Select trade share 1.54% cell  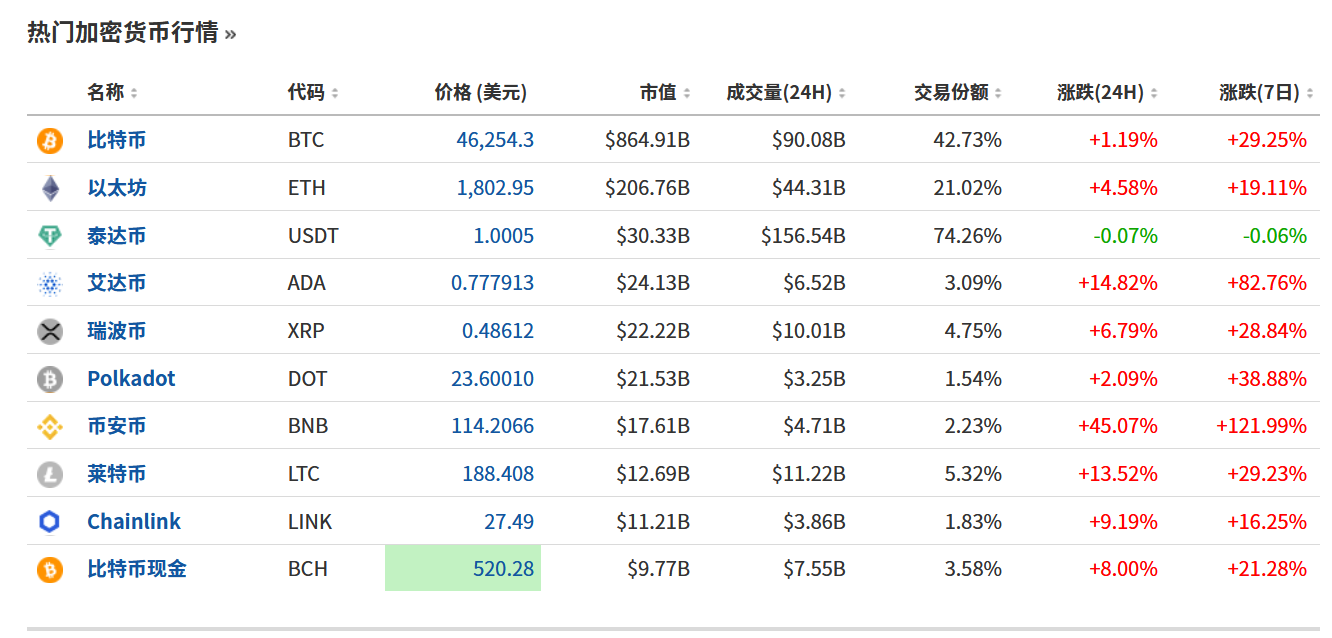click(x=973, y=379)
